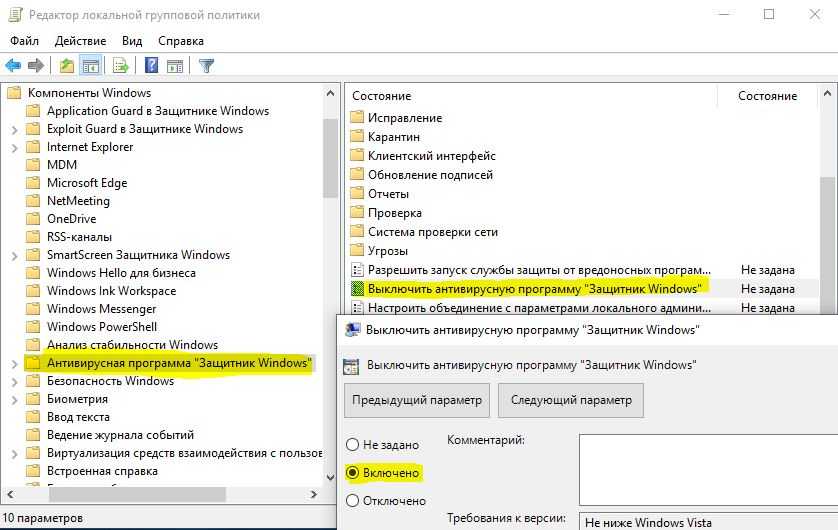Select the Отключено radio button
Image resolution: width=838 pixels, height=530 pixels.
352,501
